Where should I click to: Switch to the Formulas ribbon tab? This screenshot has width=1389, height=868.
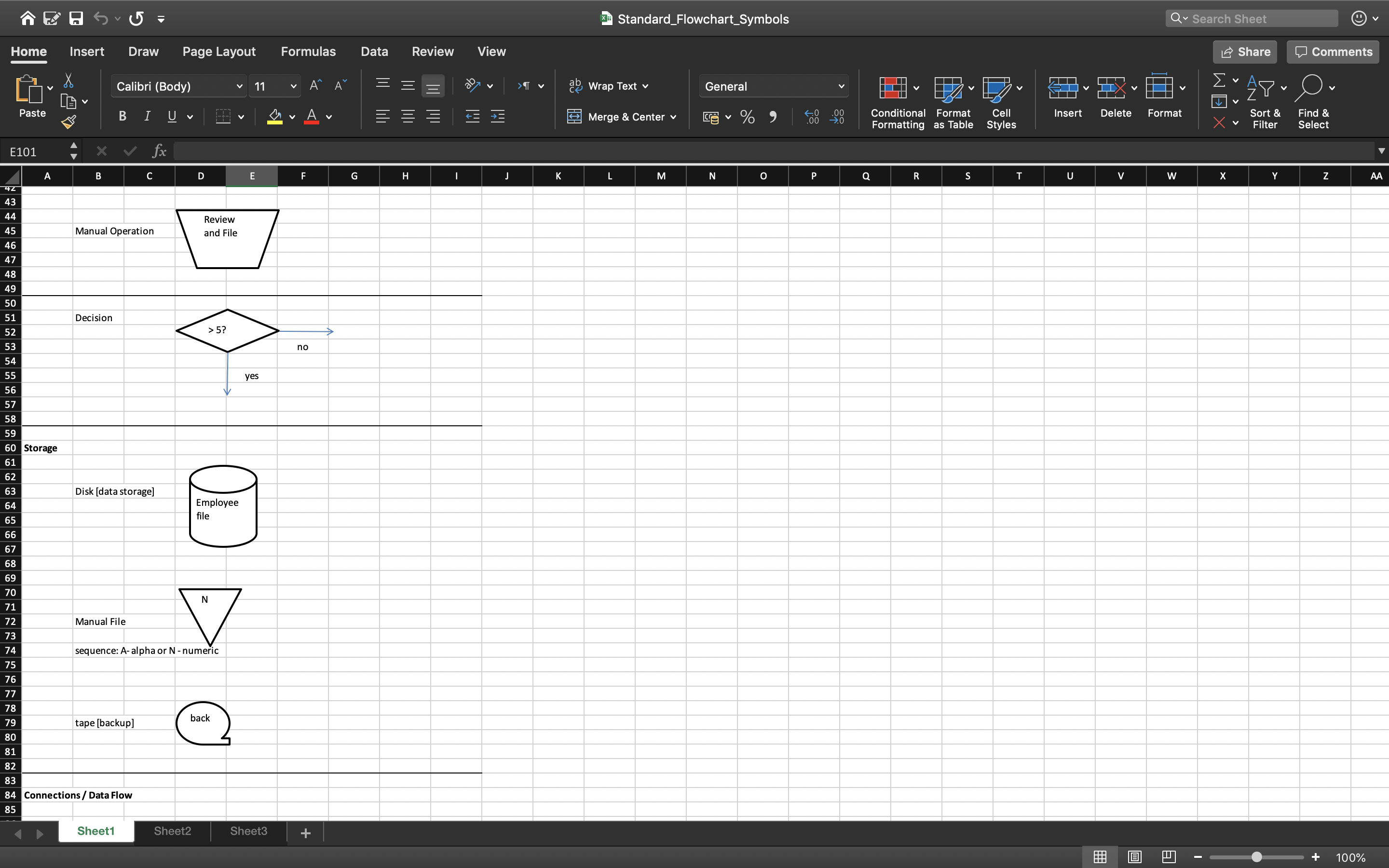click(308, 51)
